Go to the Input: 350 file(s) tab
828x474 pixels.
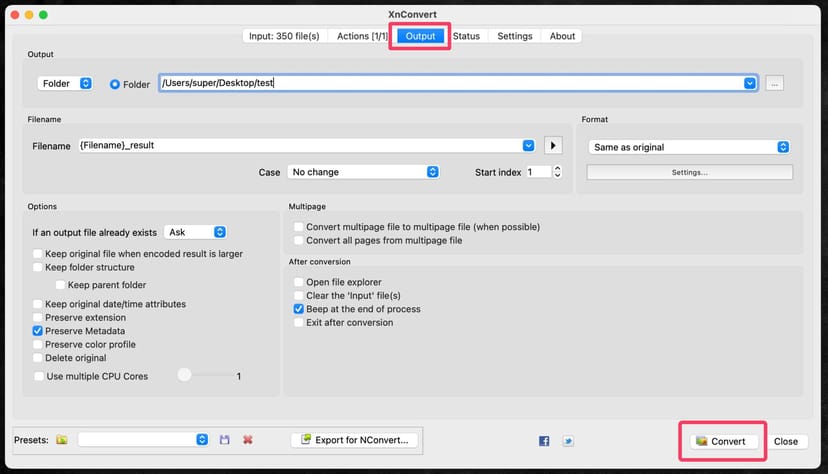285,36
